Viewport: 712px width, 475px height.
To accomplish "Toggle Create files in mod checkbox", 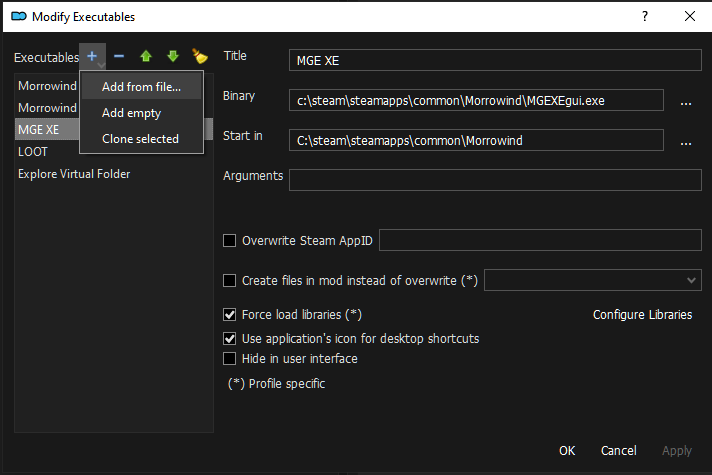I will [x=230, y=281].
